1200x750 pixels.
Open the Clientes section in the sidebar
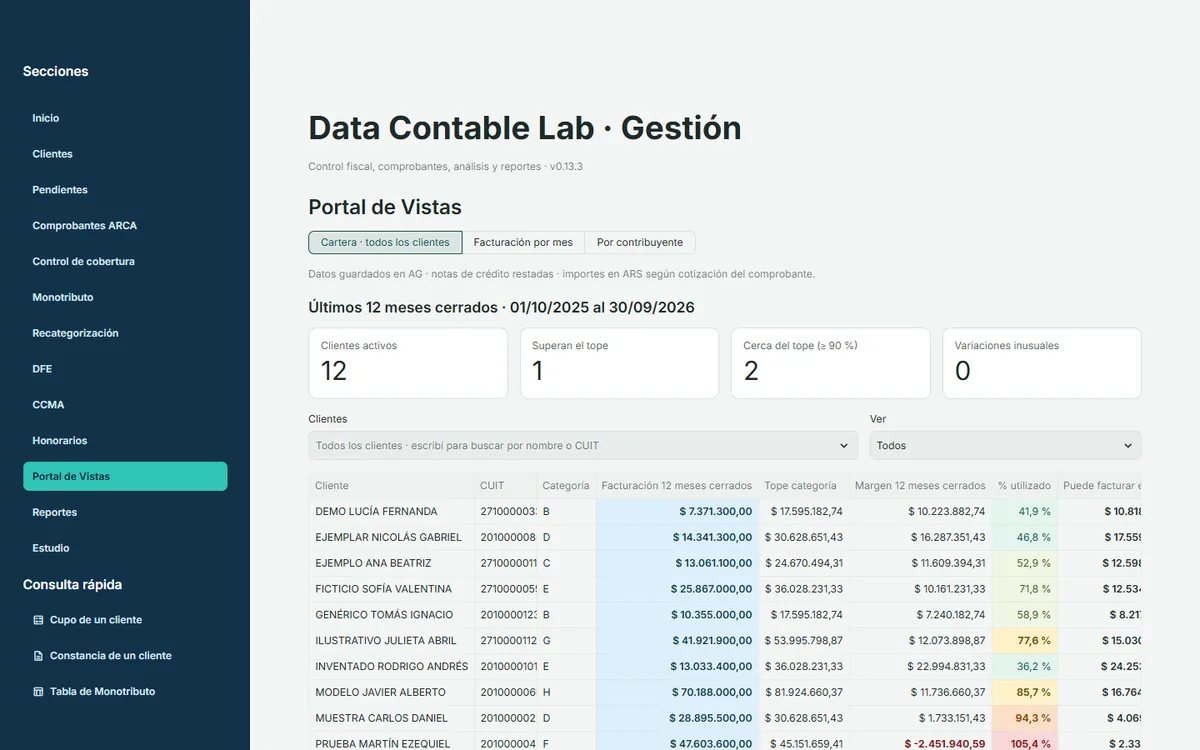click(125, 154)
